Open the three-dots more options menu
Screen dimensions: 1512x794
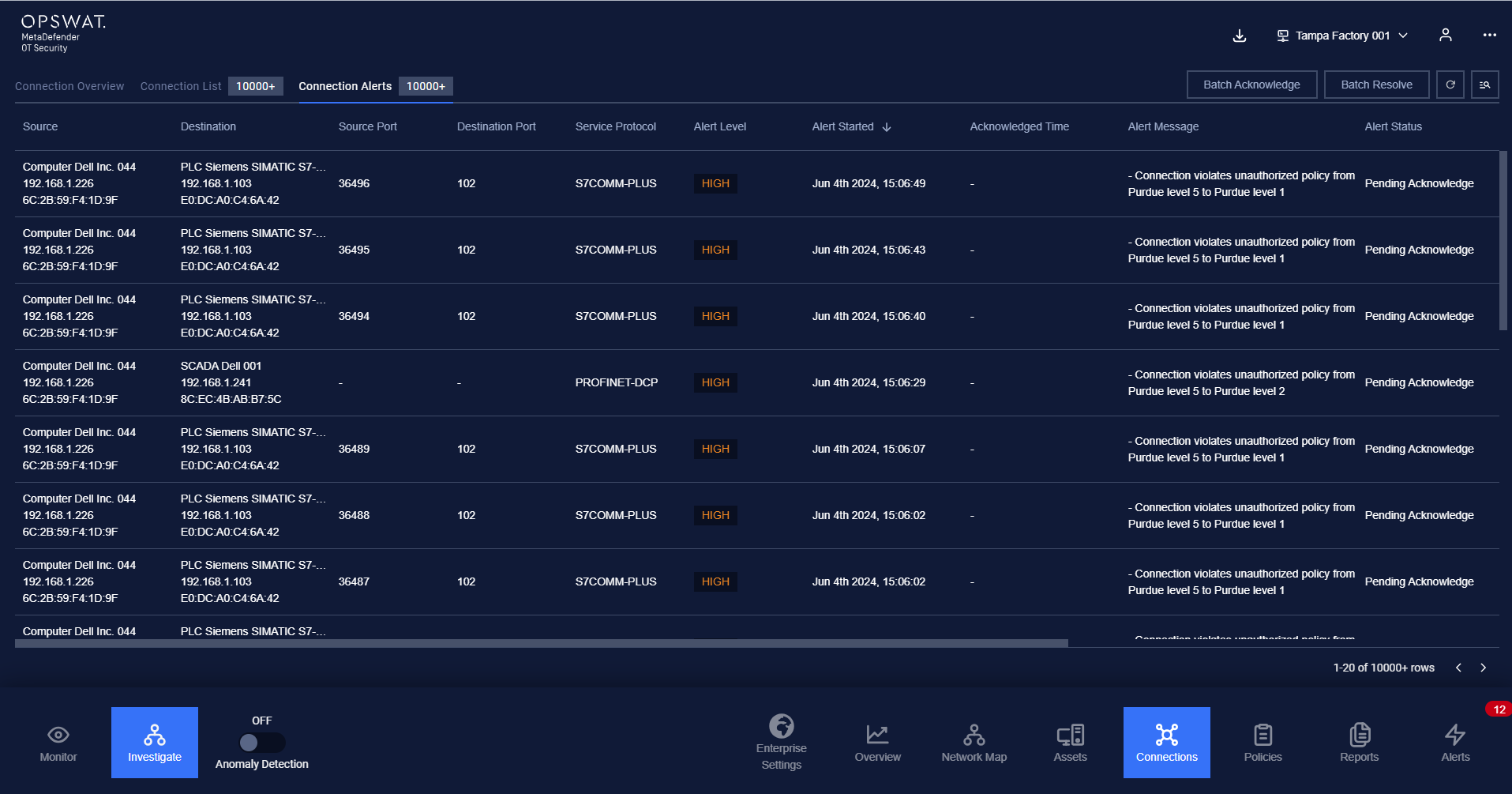pyautogui.click(x=1489, y=36)
